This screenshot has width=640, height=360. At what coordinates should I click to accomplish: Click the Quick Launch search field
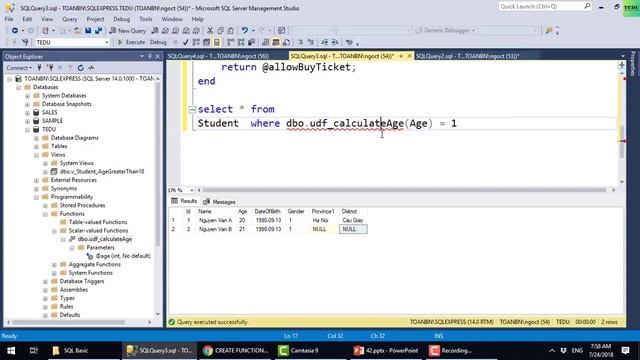pyautogui.click(x=545, y=7)
